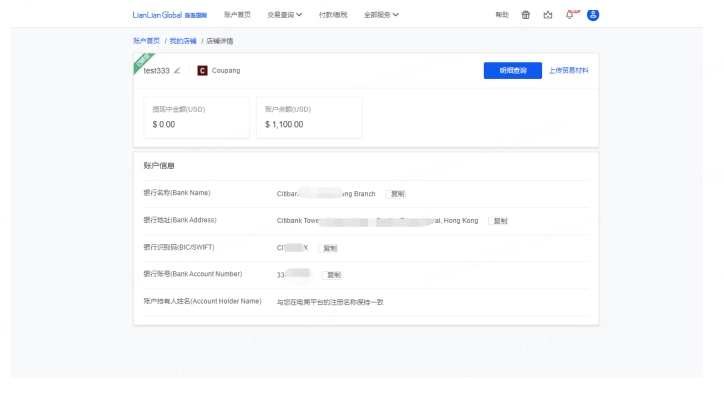Go to 我的店铺 breadcrumb link
This screenshot has height=403, width=724.
183,41
